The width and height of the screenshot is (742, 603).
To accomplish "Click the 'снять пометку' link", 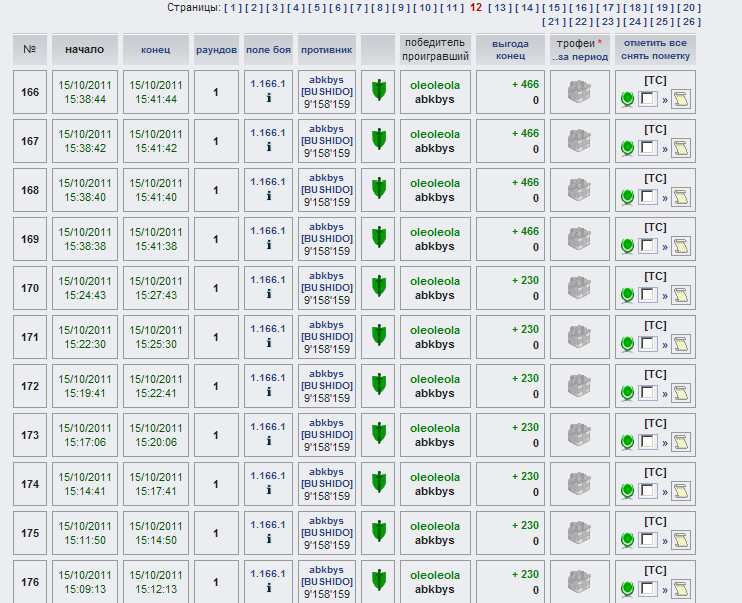I will click(655, 56).
